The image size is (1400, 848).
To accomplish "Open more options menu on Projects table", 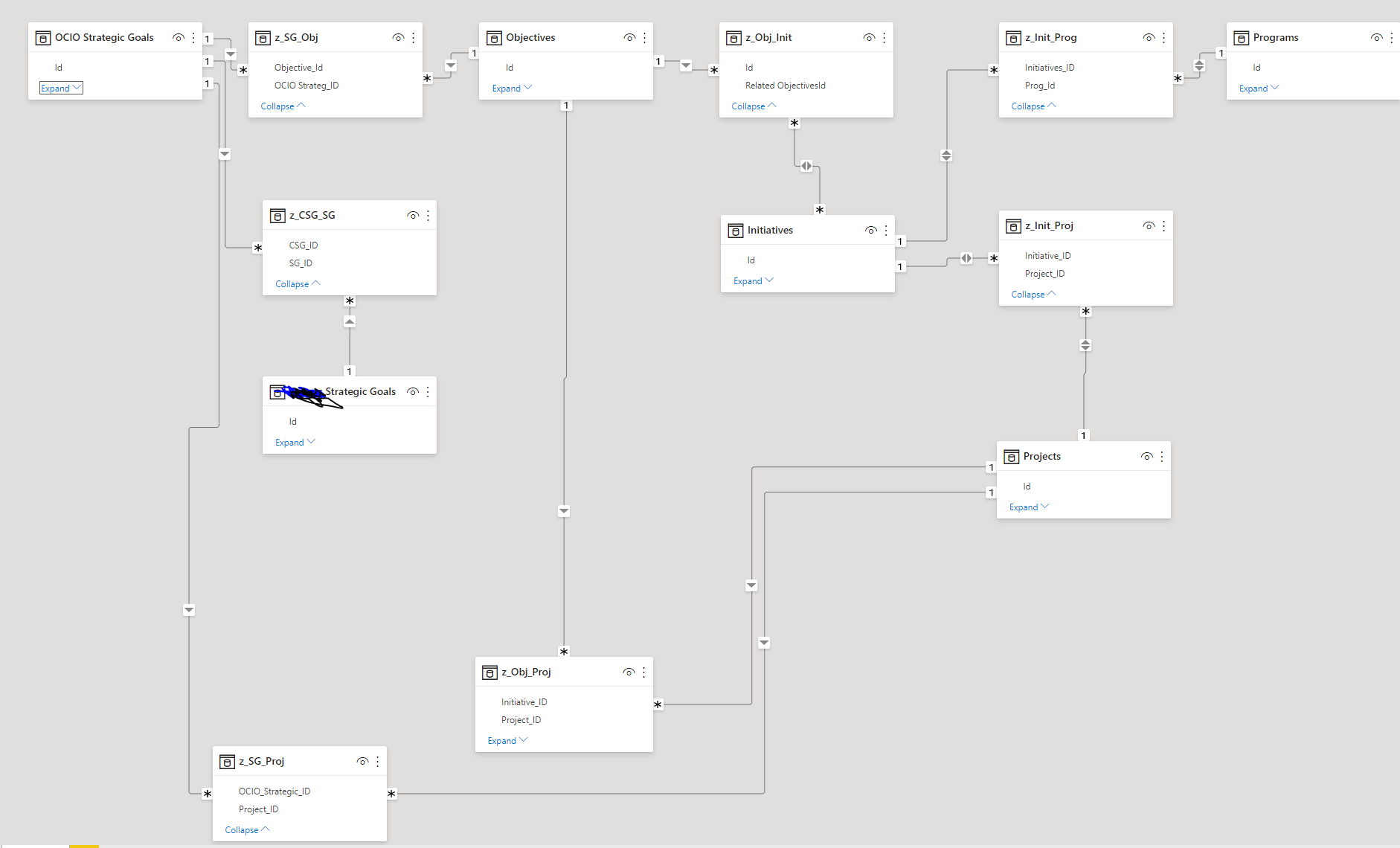I will (x=1161, y=457).
